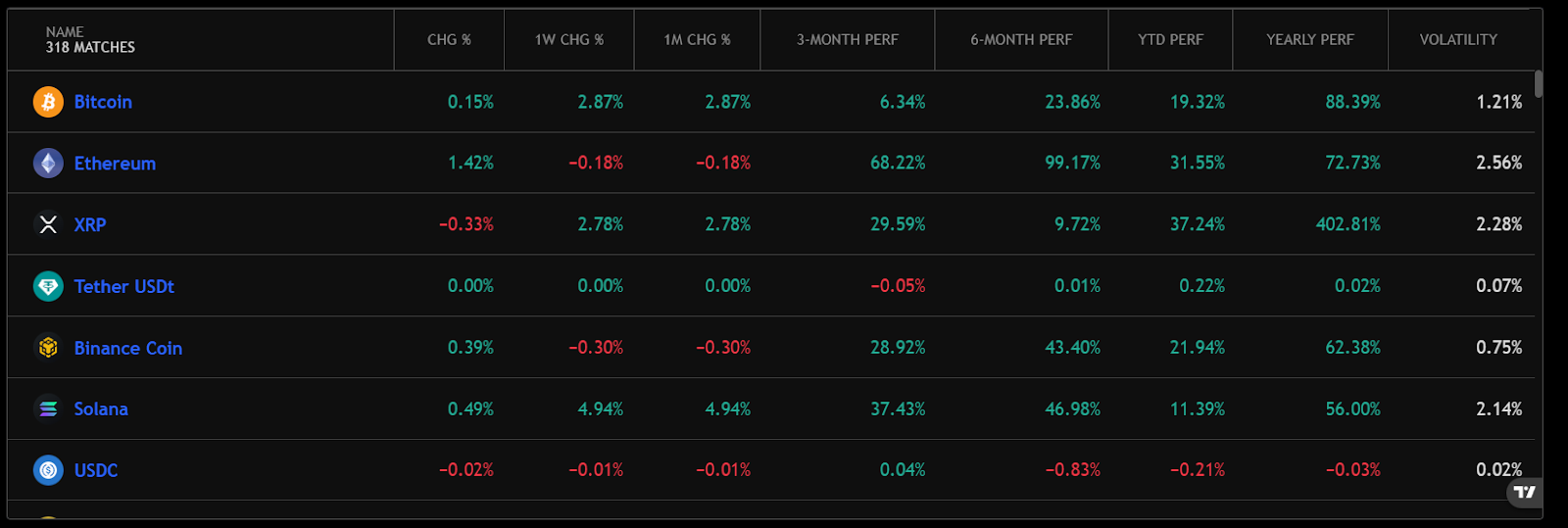
Task: Sort by YEARLY PERF column header
Action: point(1309,40)
